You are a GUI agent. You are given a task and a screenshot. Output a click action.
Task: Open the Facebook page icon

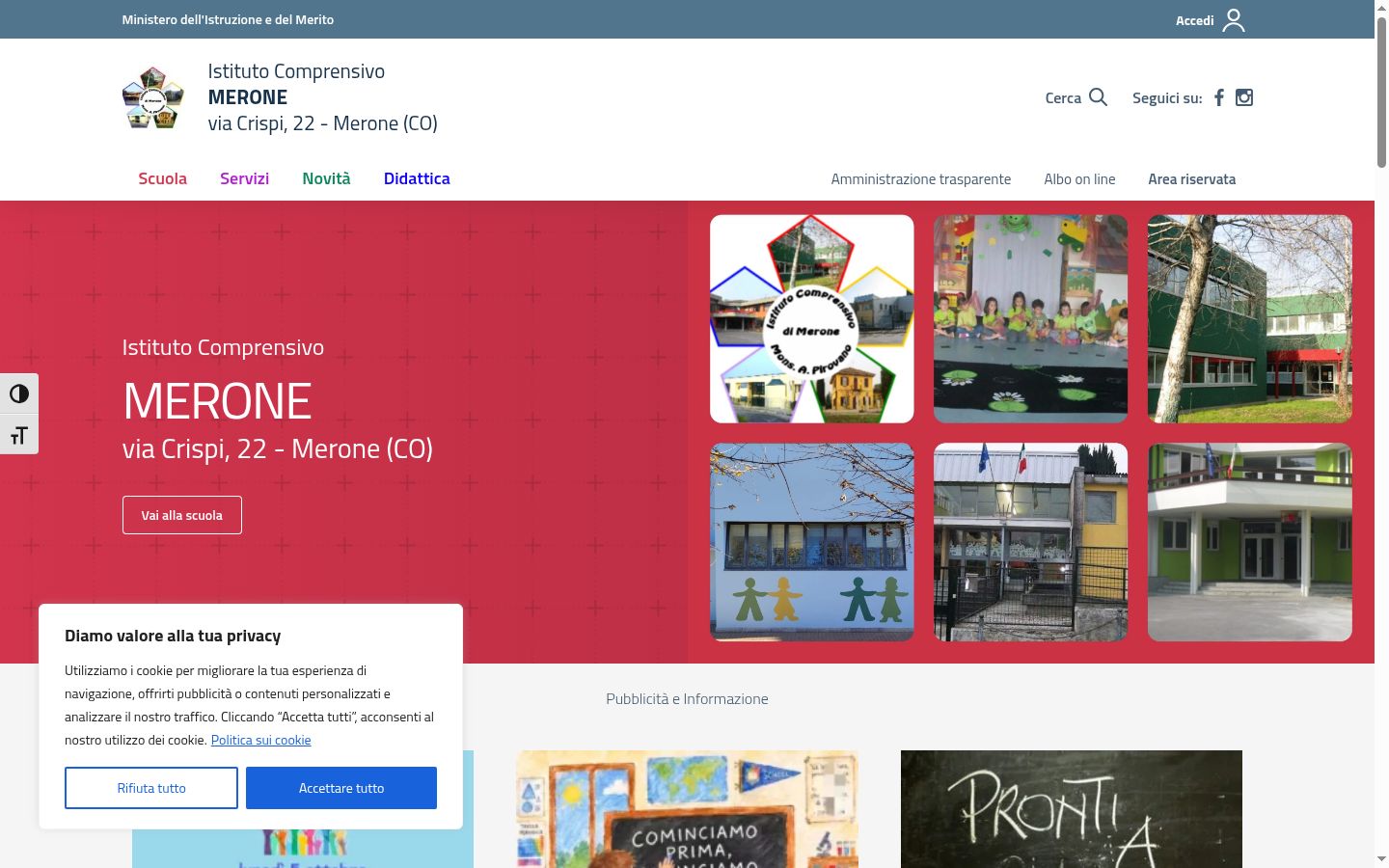1219,97
